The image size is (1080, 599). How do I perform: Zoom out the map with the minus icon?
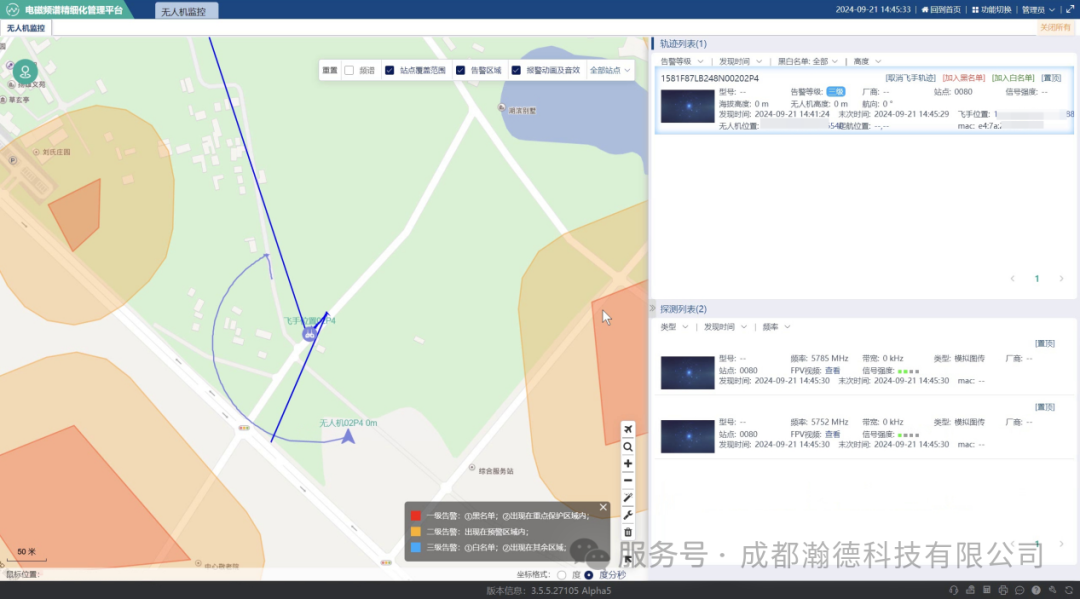(x=627, y=481)
